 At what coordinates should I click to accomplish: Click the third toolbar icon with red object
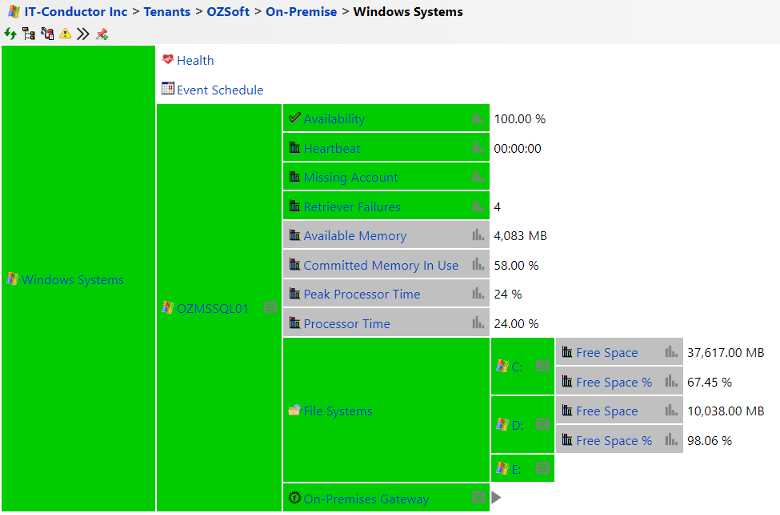[x=47, y=34]
